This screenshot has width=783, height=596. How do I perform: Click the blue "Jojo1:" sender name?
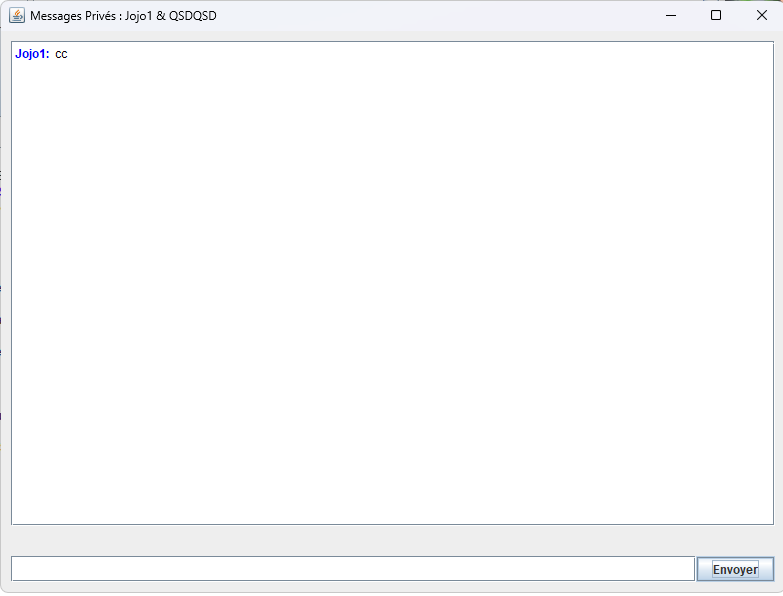point(32,54)
